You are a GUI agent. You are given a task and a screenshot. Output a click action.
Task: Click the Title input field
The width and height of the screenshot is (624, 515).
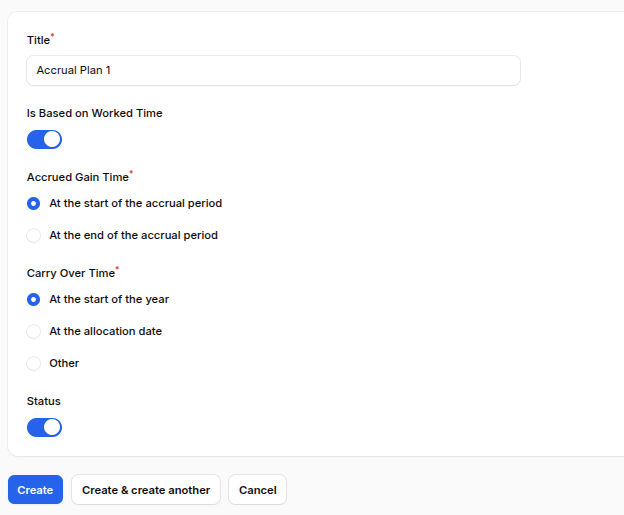(273, 71)
